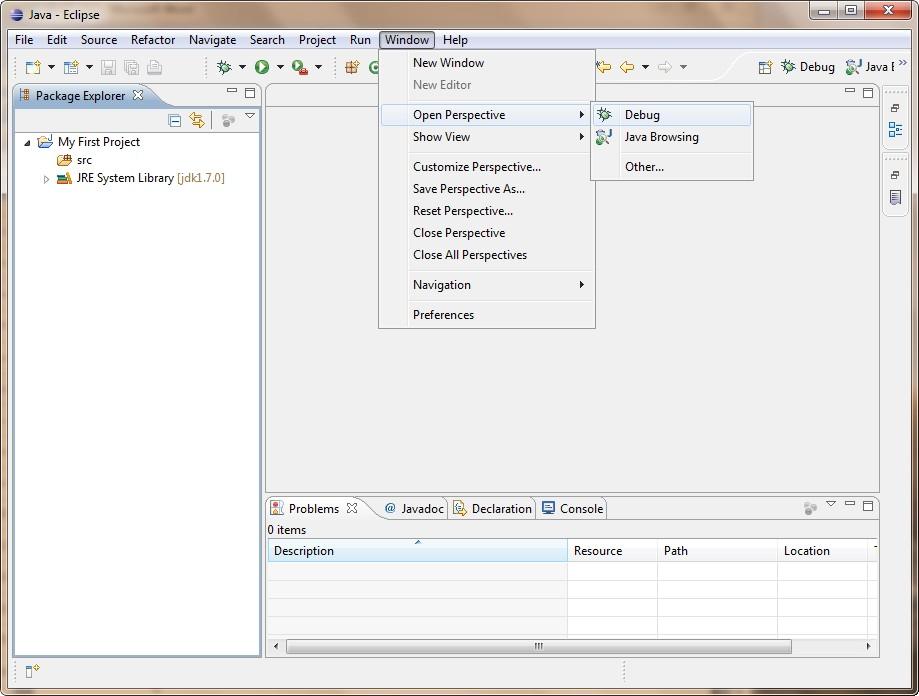Open the Run menu
The height and width of the screenshot is (696, 919).
click(360, 40)
